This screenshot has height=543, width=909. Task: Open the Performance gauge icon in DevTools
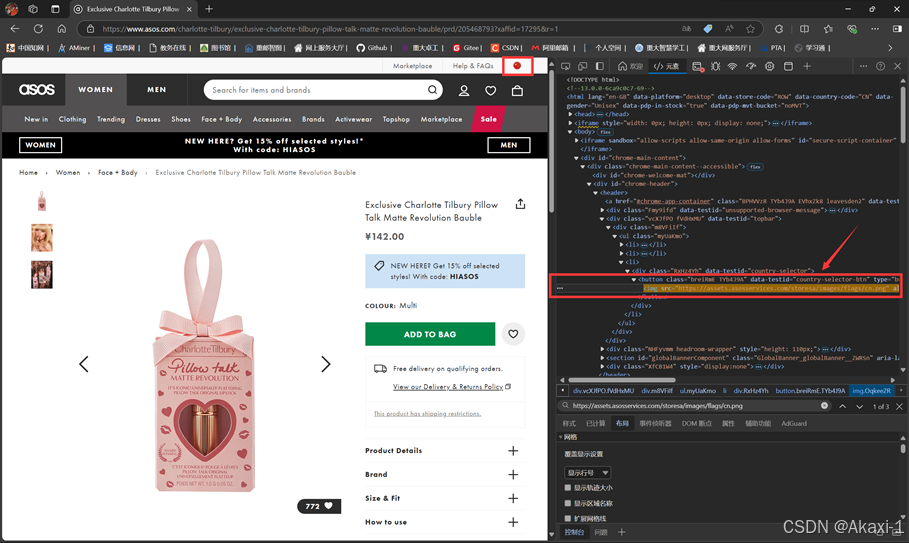tap(751, 66)
